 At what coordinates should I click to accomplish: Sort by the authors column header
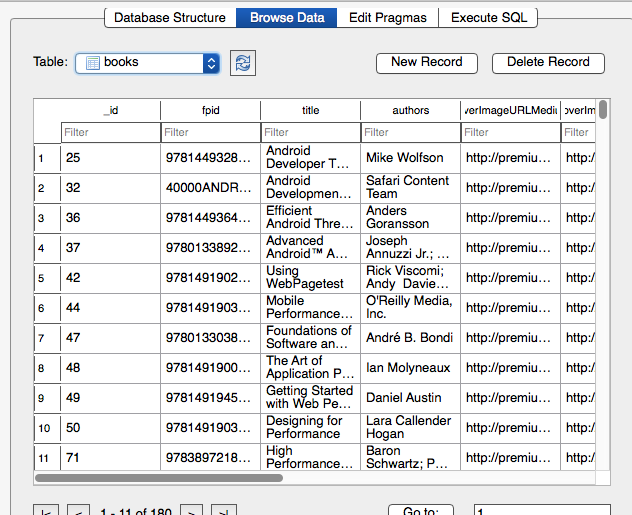point(410,110)
